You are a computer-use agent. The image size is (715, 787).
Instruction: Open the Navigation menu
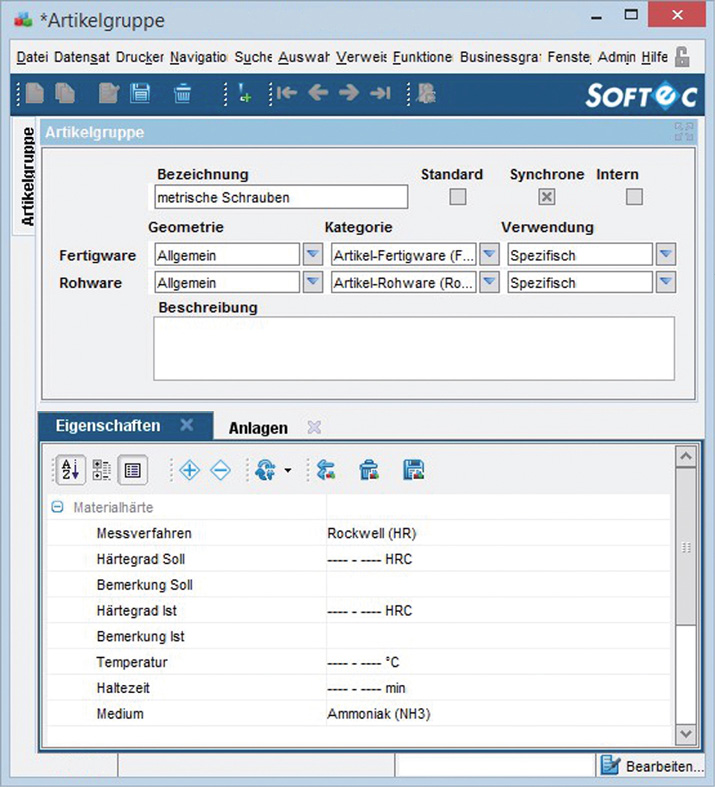[x=198, y=57]
